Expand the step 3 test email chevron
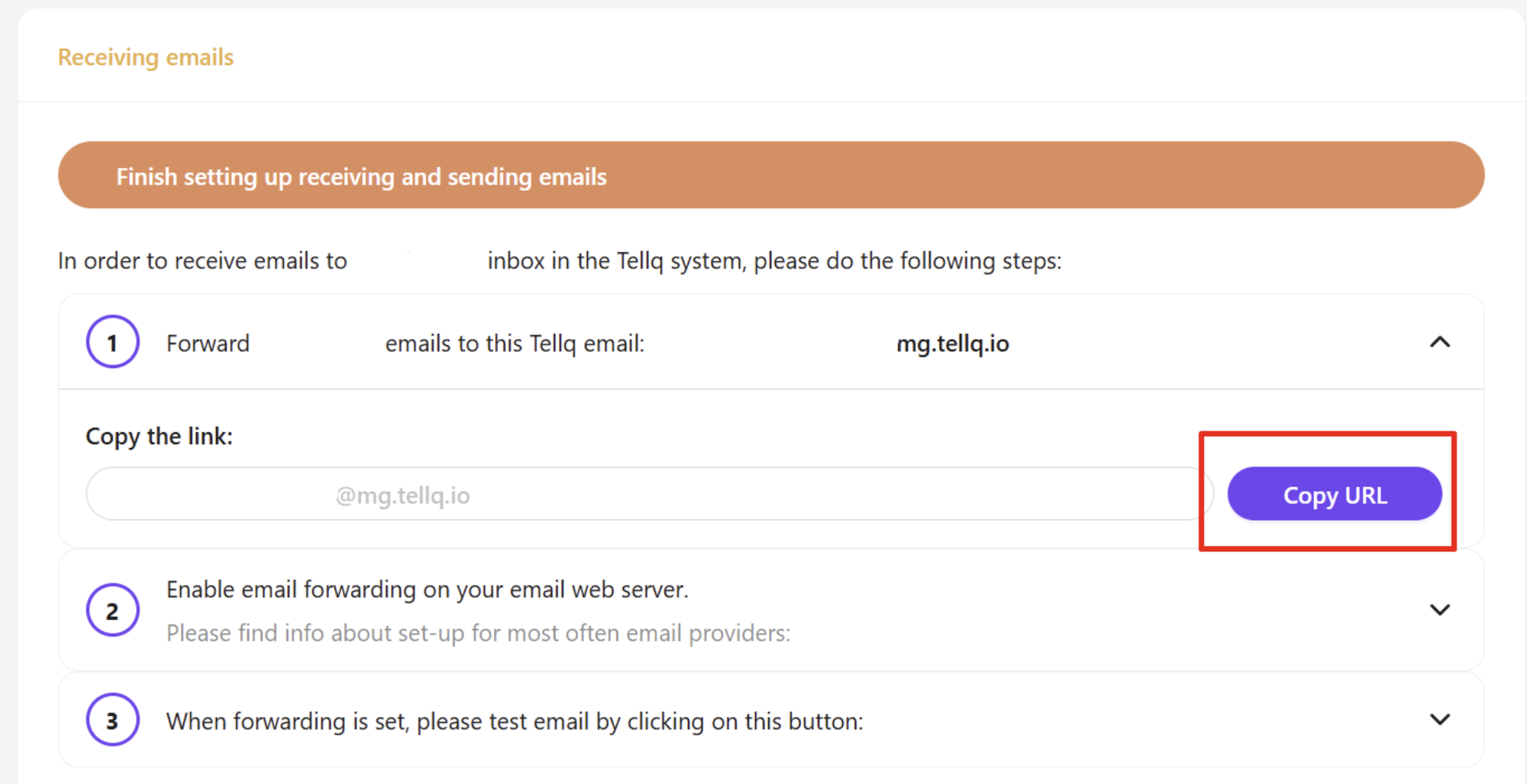 [1439, 719]
